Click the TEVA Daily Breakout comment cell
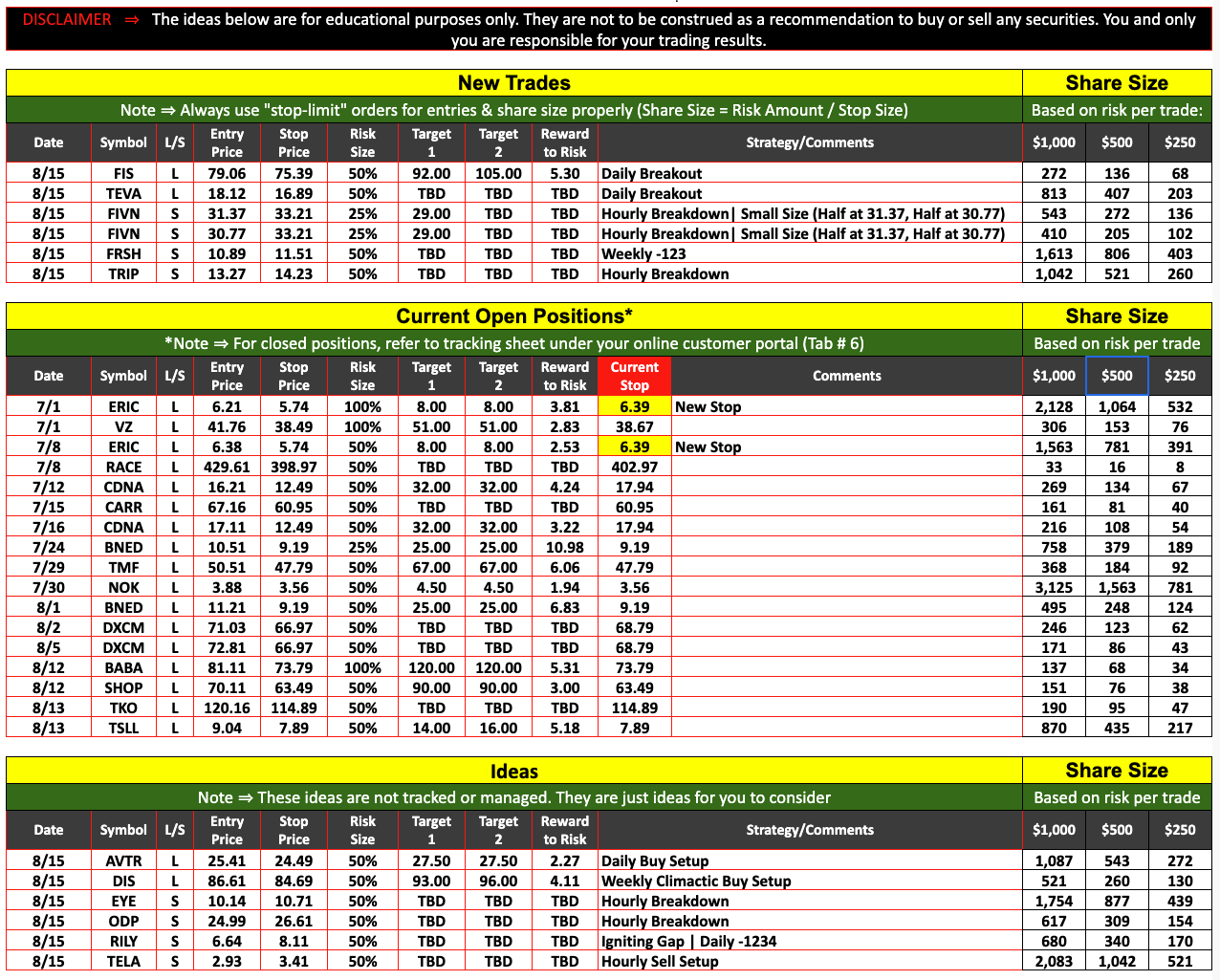This screenshot has width=1220, height=980. (x=651, y=193)
